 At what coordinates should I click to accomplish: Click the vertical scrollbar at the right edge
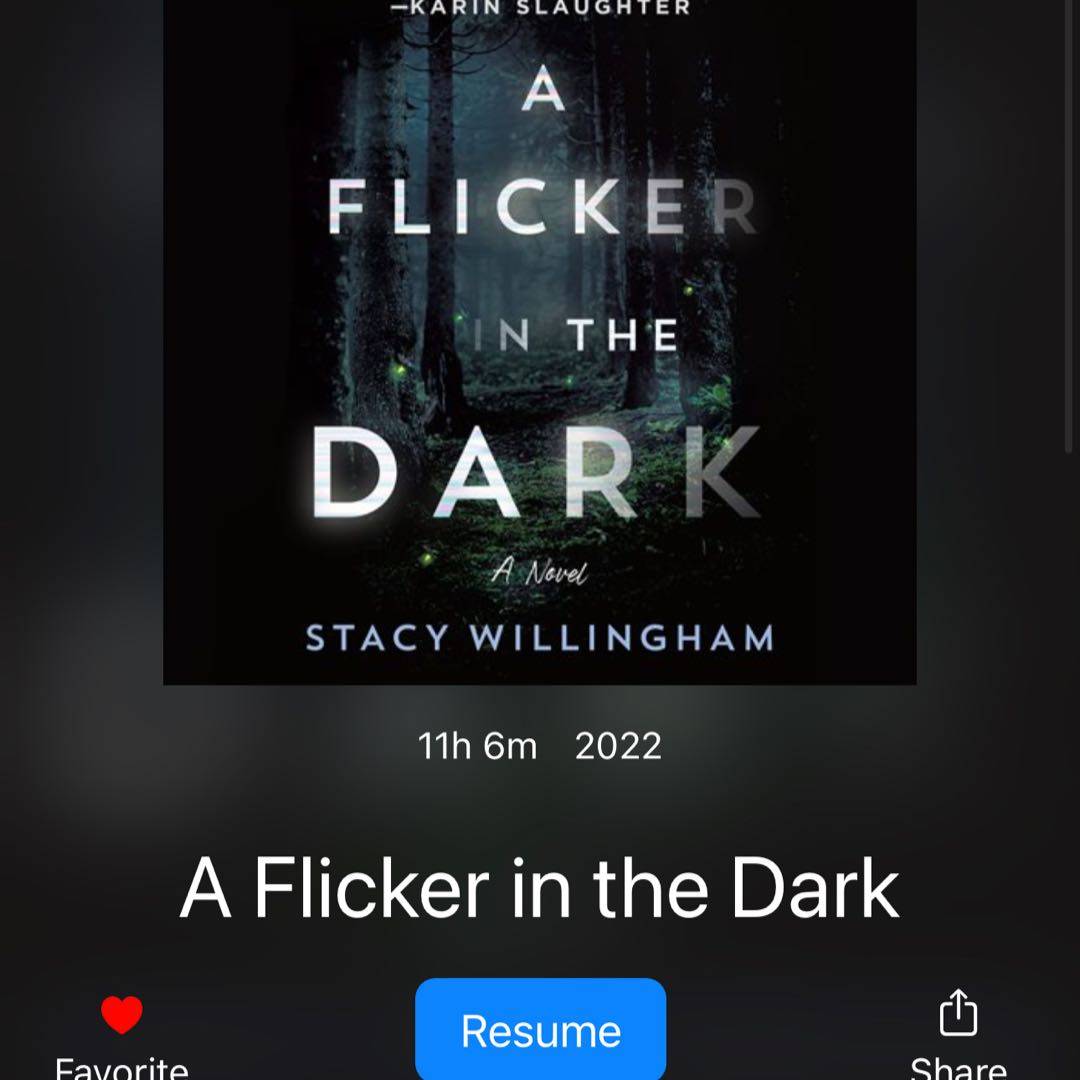coord(1070,226)
